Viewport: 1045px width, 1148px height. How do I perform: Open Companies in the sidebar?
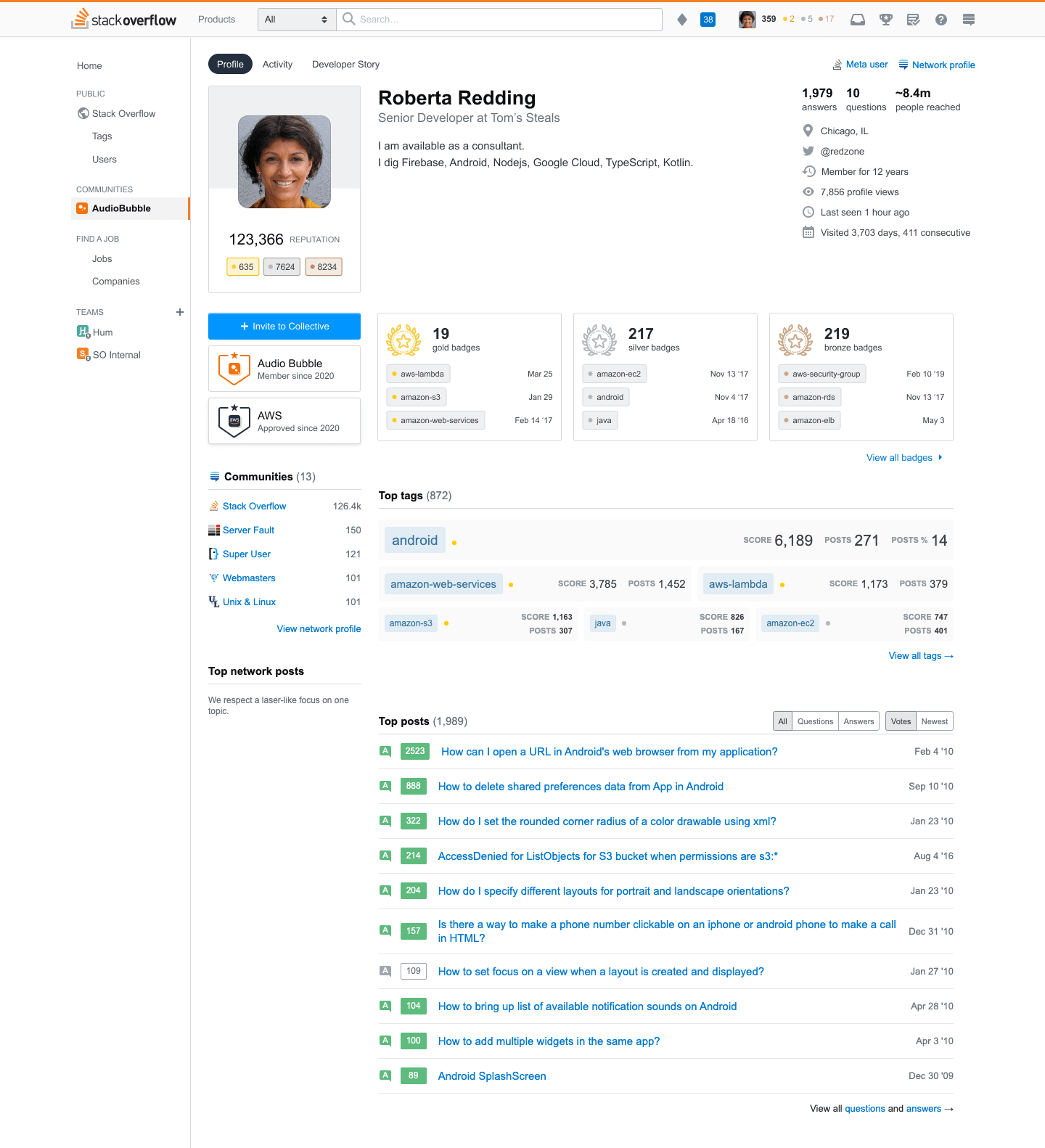[115, 281]
